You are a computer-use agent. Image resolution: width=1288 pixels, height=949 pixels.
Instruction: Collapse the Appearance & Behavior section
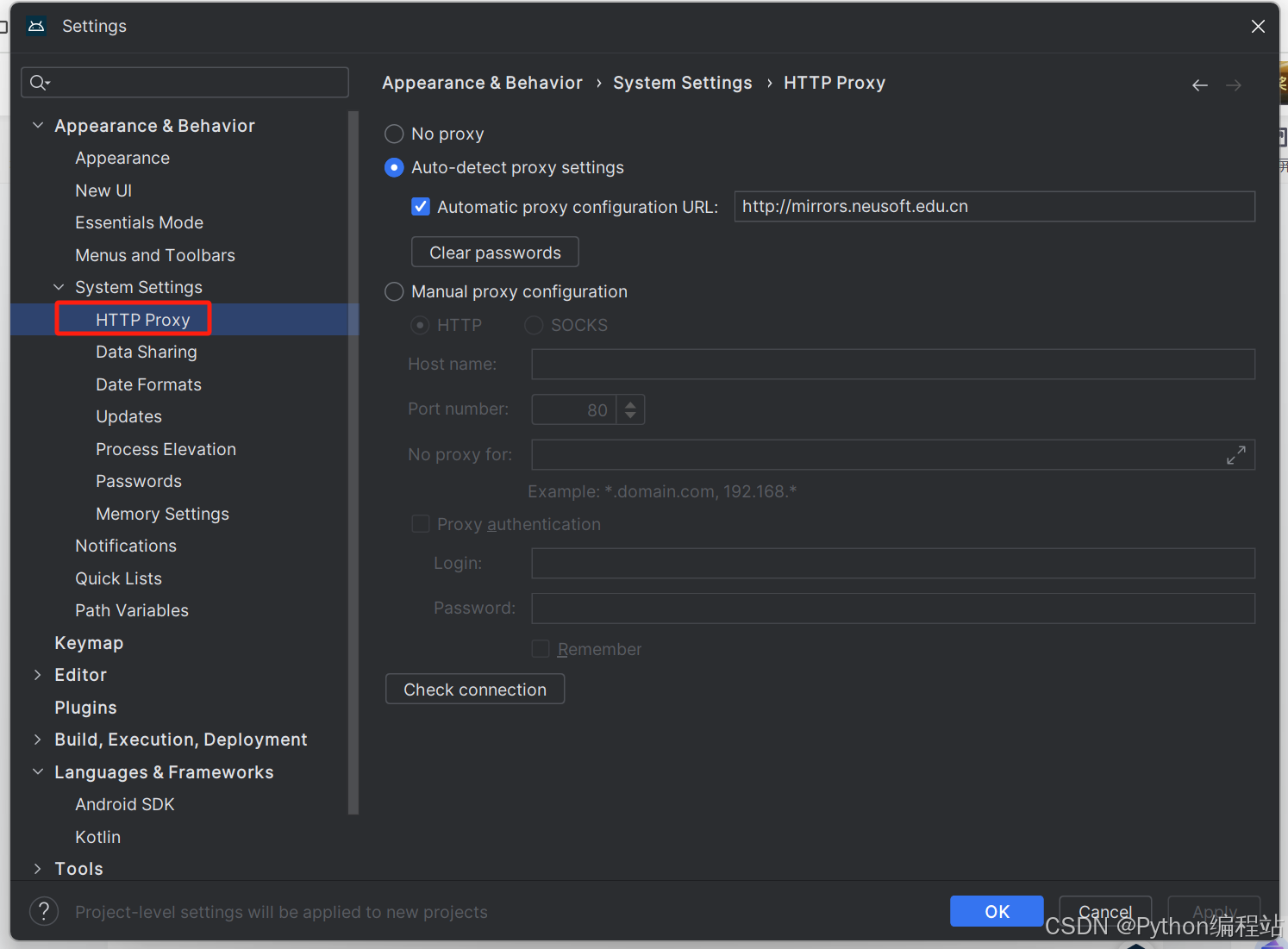37,125
